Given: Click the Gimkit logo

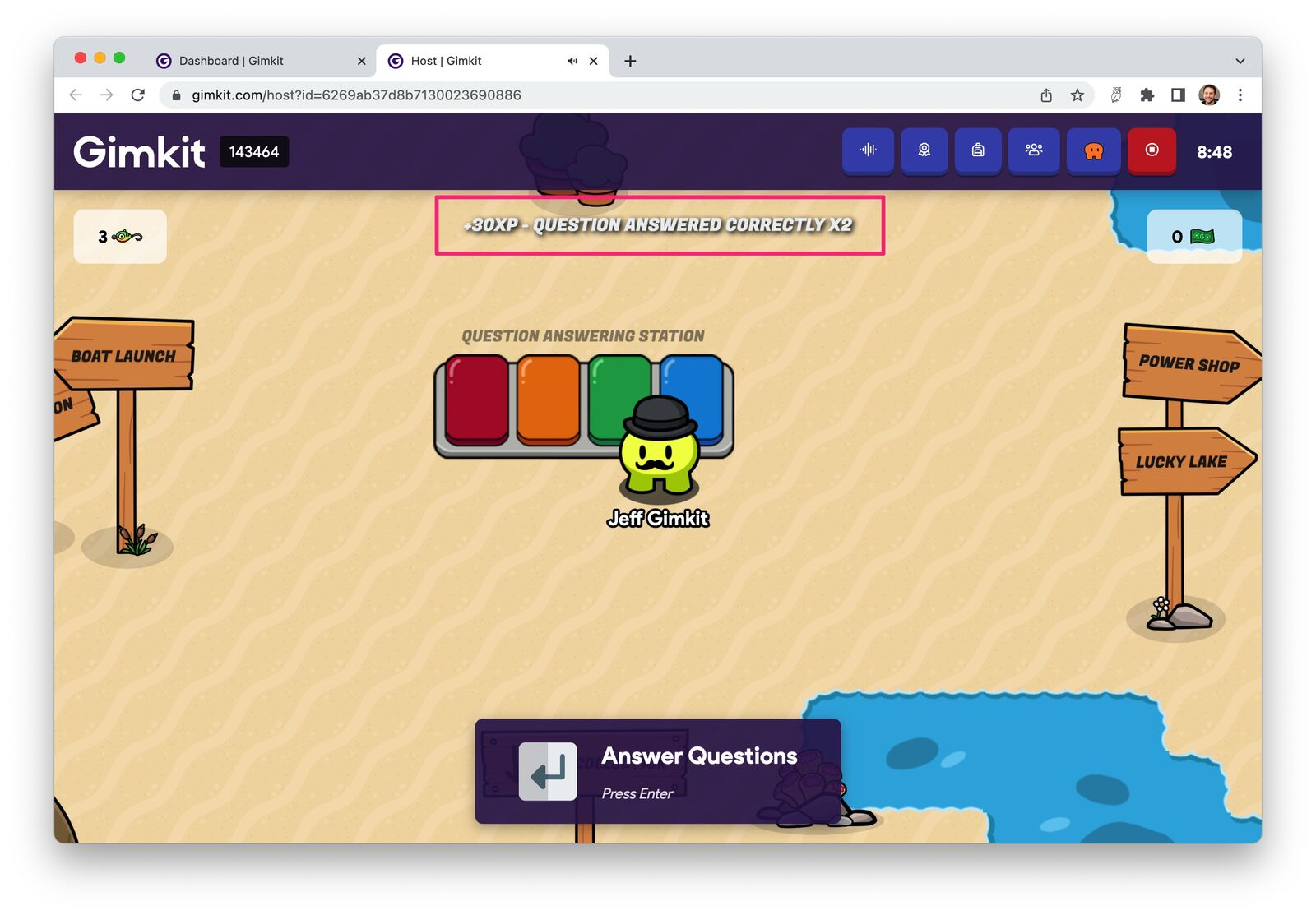Looking at the screenshot, I should (139, 152).
